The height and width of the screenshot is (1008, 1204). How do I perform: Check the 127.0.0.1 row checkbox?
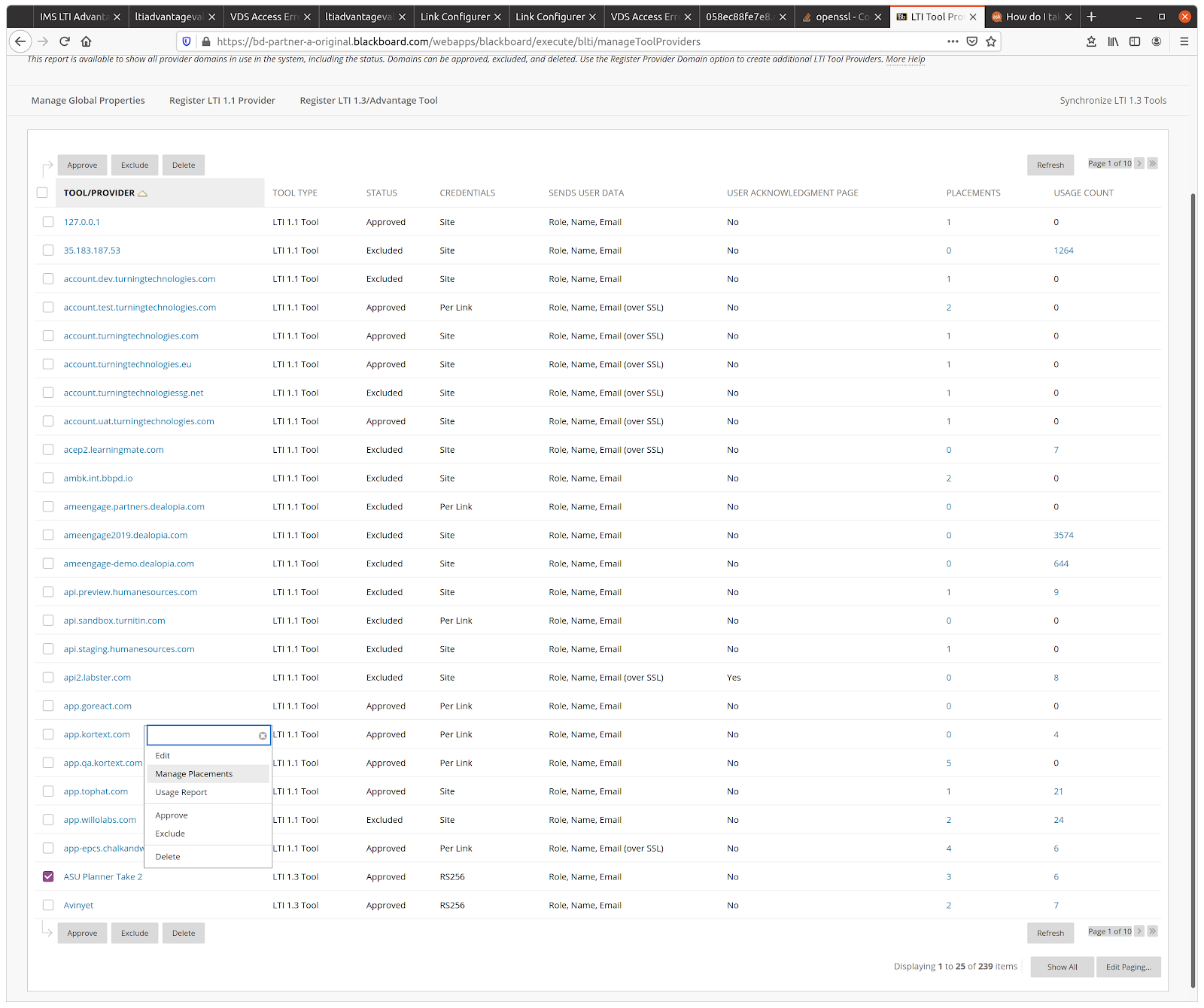click(x=48, y=222)
